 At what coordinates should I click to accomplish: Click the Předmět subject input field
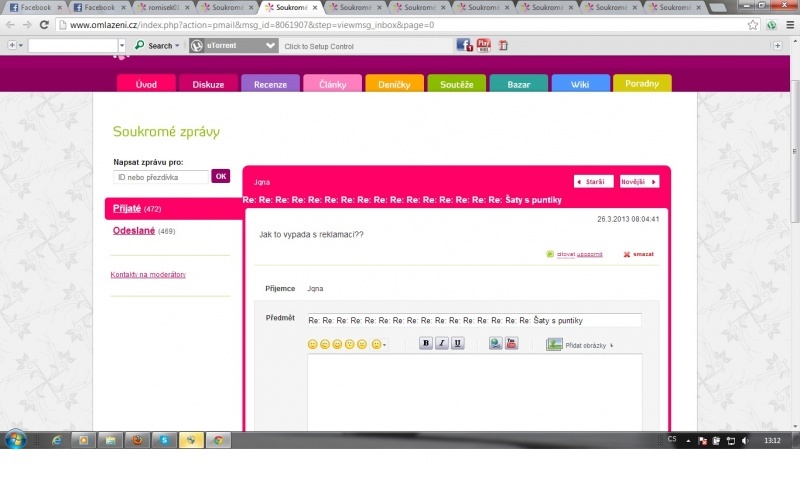click(473, 320)
